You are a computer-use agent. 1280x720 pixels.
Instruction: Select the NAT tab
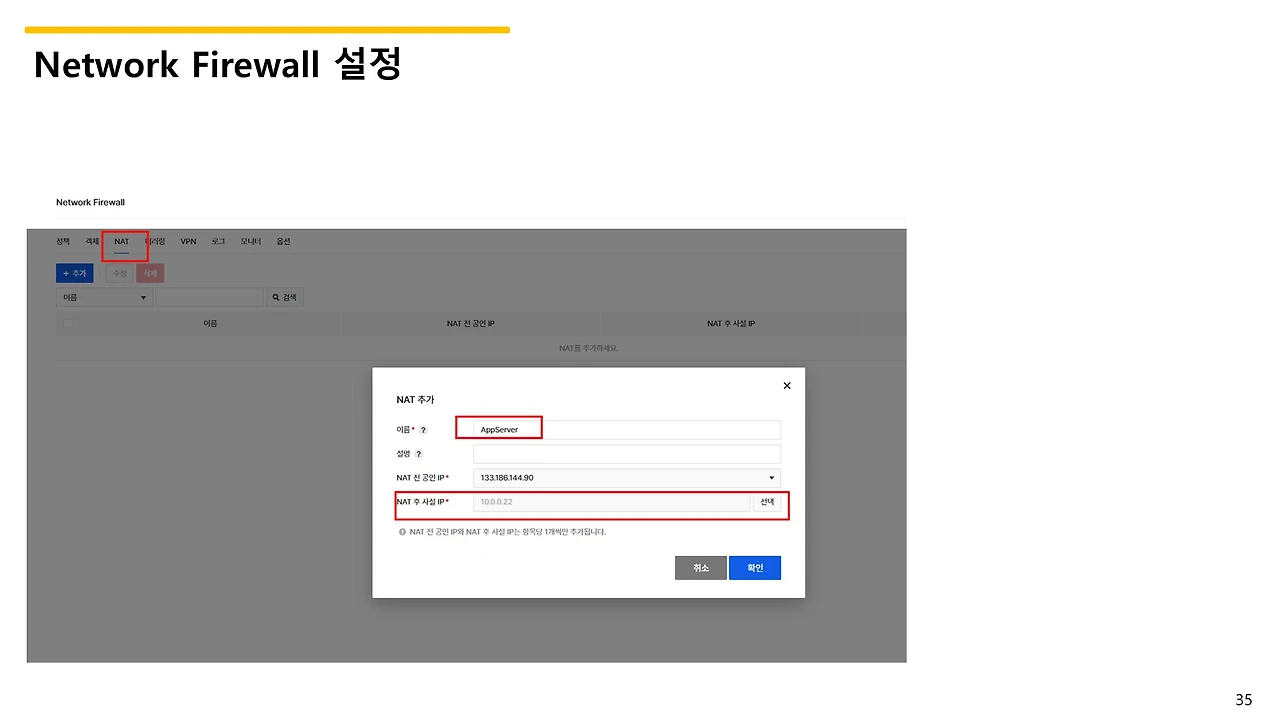coord(122,241)
